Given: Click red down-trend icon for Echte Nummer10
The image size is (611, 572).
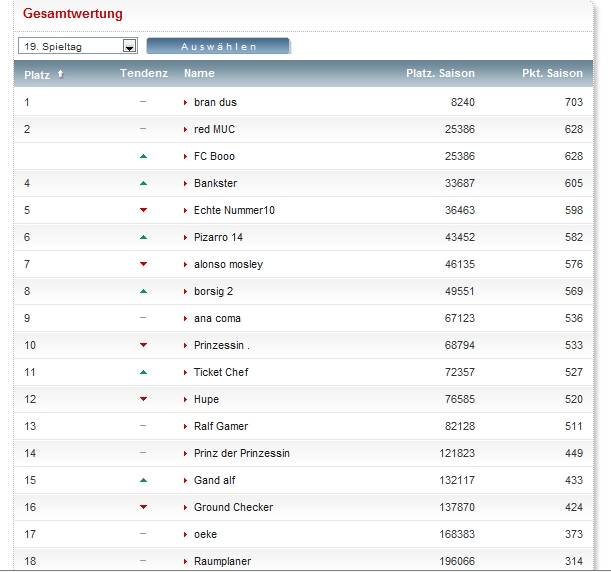Looking at the screenshot, I should [143, 210].
